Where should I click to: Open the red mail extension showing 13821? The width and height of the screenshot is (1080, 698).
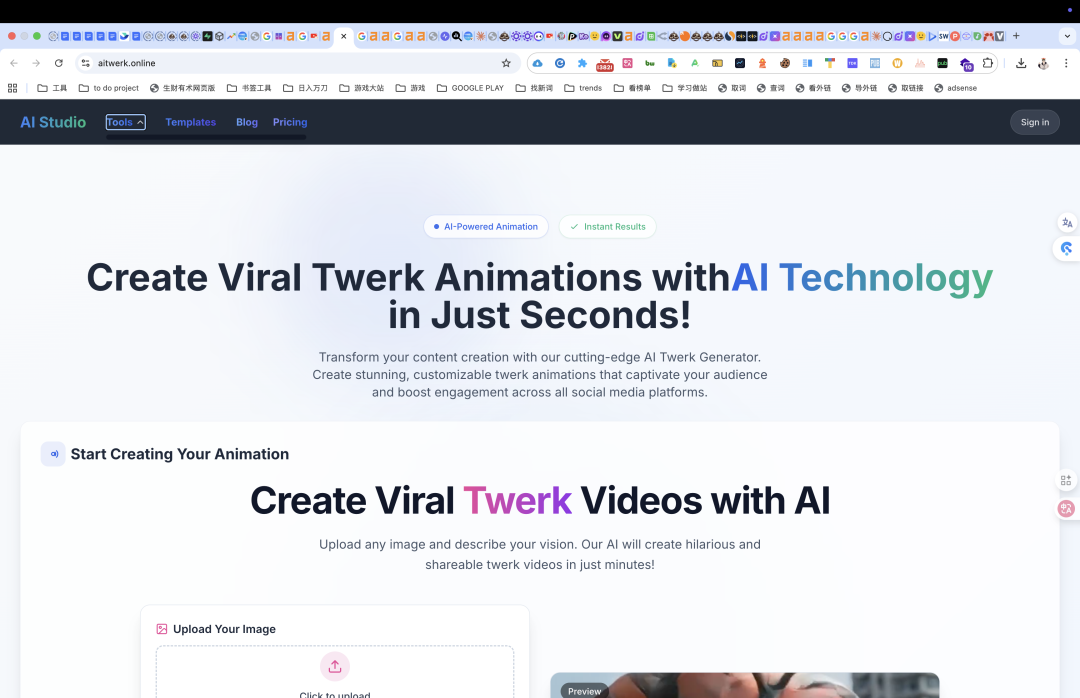605,64
